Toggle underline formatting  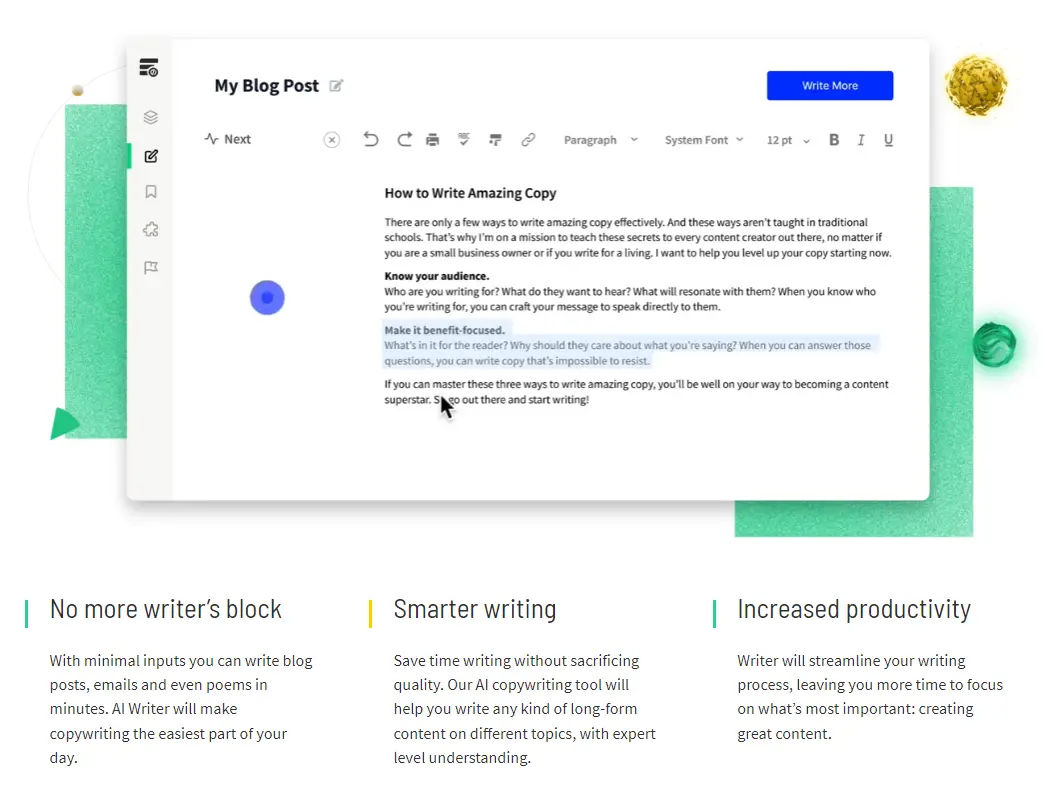[x=888, y=140]
